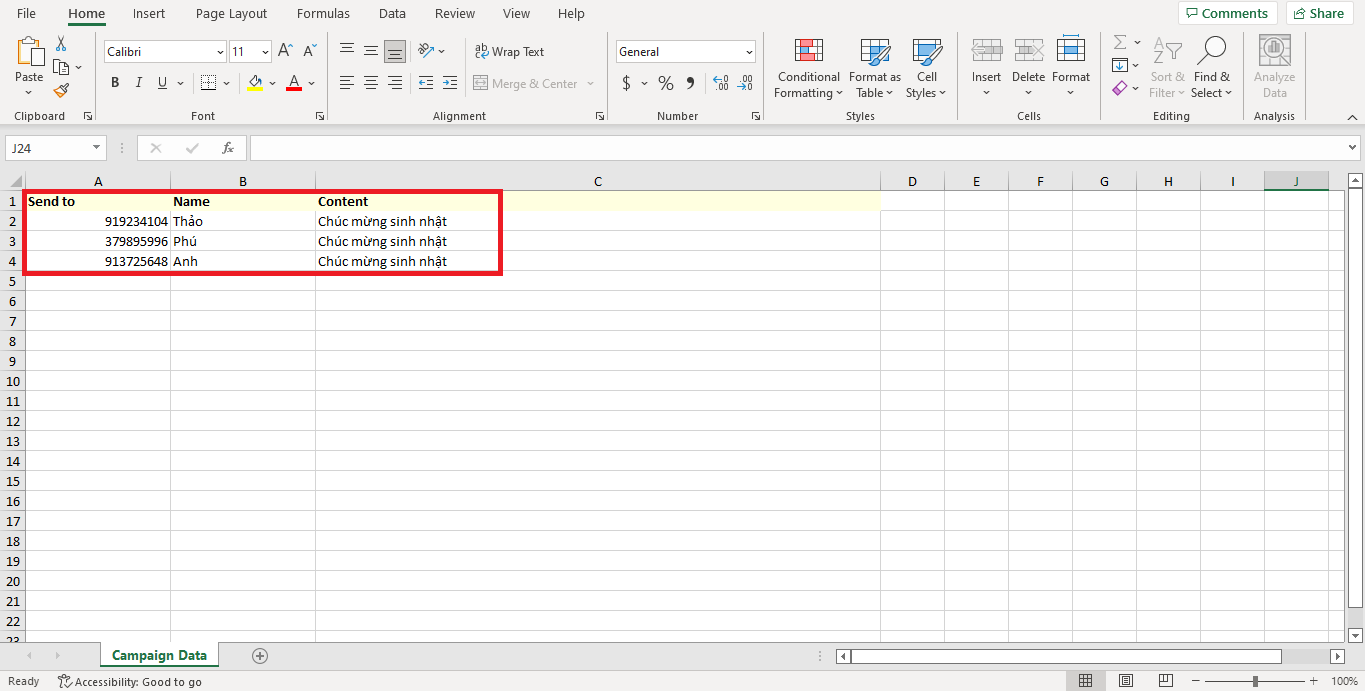Select cell B3 containing Phú

click(x=242, y=241)
